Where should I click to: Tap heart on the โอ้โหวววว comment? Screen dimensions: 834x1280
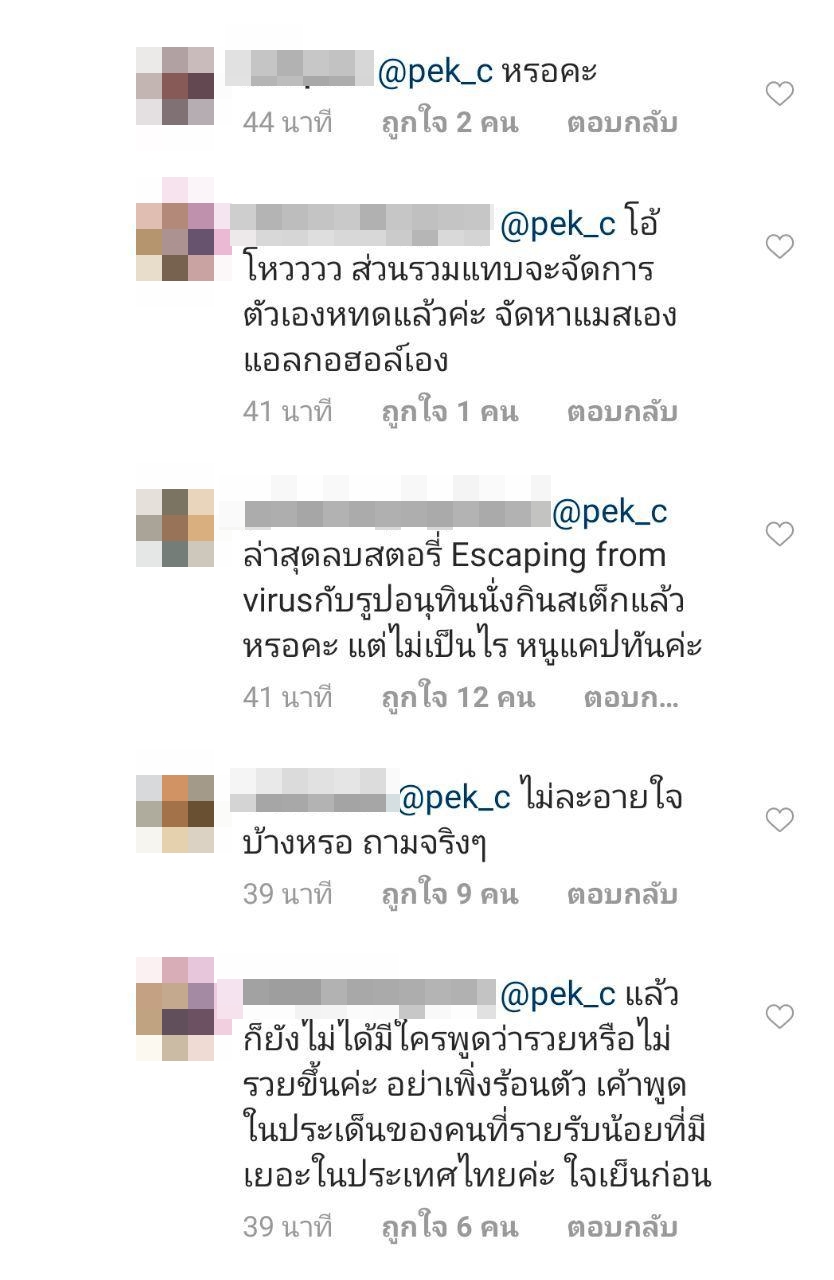[x=779, y=246]
